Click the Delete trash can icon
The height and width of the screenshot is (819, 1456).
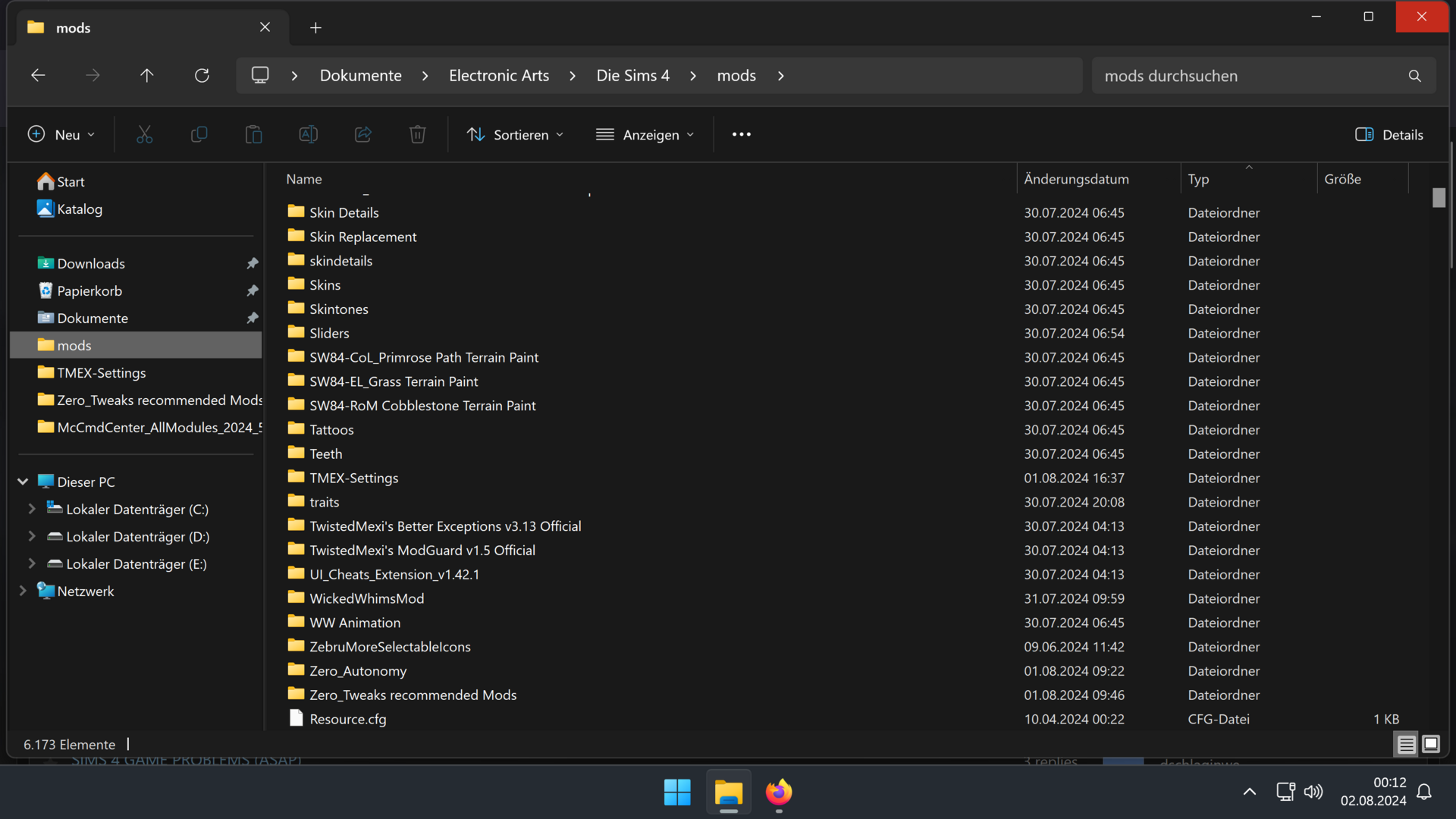pyautogui.click(x=417, y=135)
